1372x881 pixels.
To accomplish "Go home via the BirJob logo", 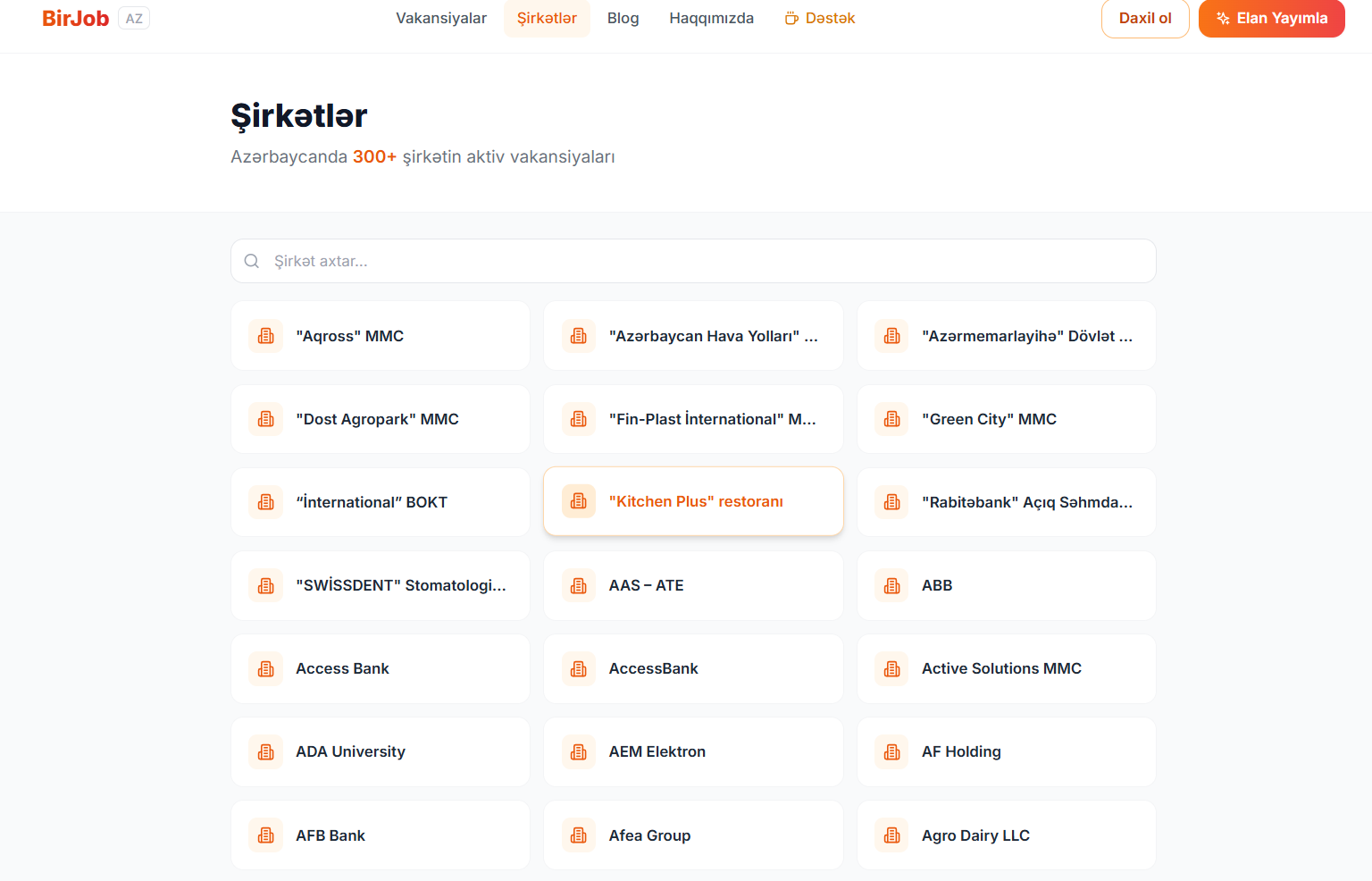I will coord(76,18).
